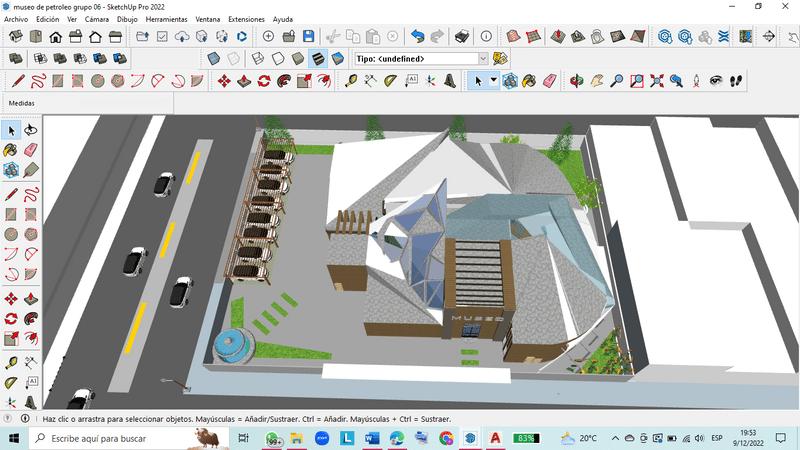The height and width of the screenshot is (450, 800).
Task: Select the Zoom Window tool
Action: click(637, 81)
